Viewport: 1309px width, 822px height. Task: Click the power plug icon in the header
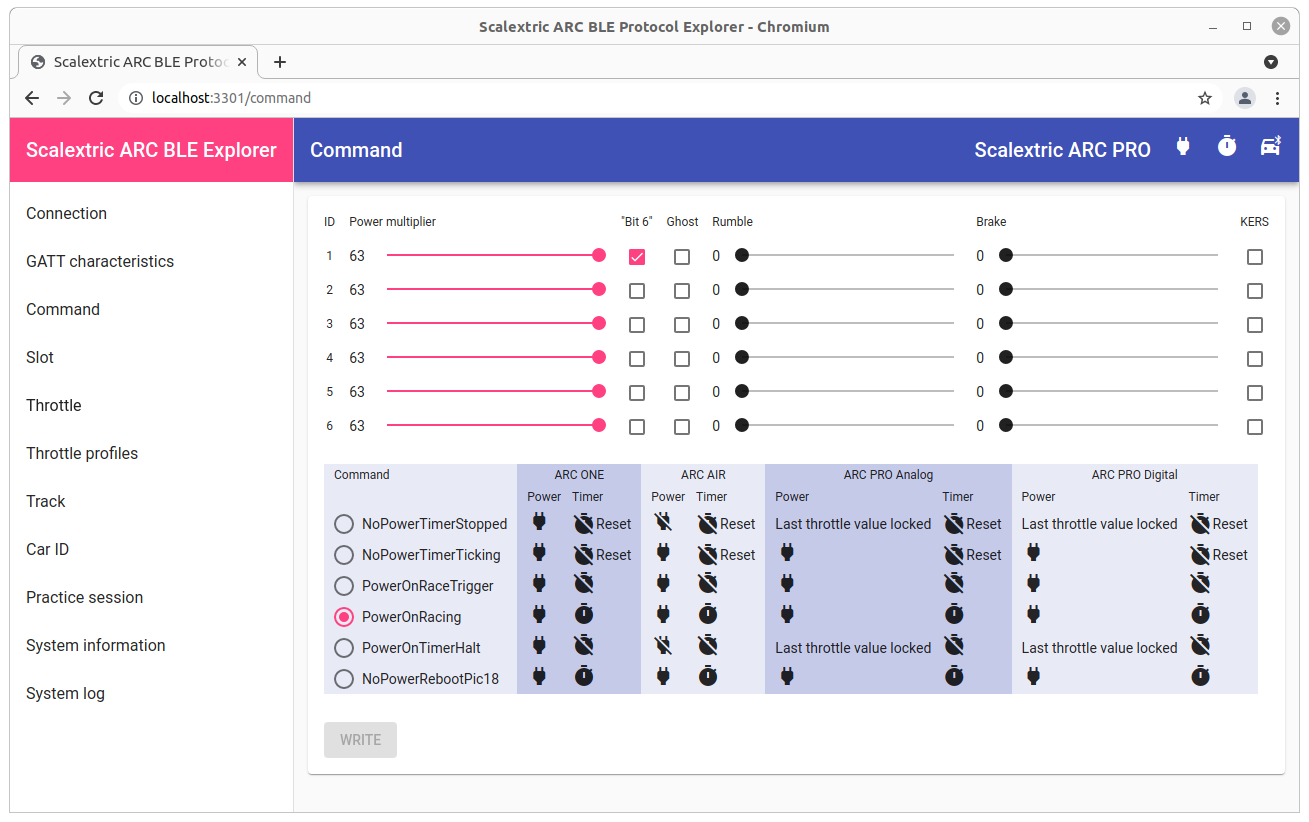(1183, 146)
